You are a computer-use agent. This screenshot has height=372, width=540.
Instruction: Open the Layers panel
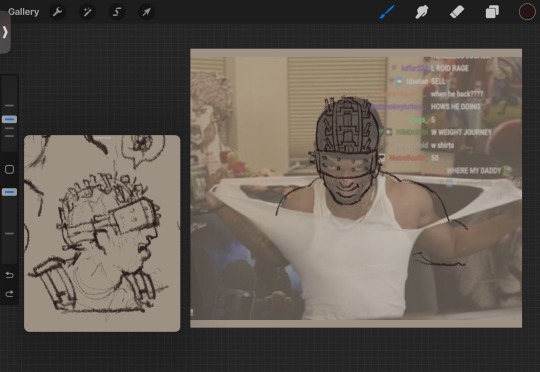pos(492,12)
